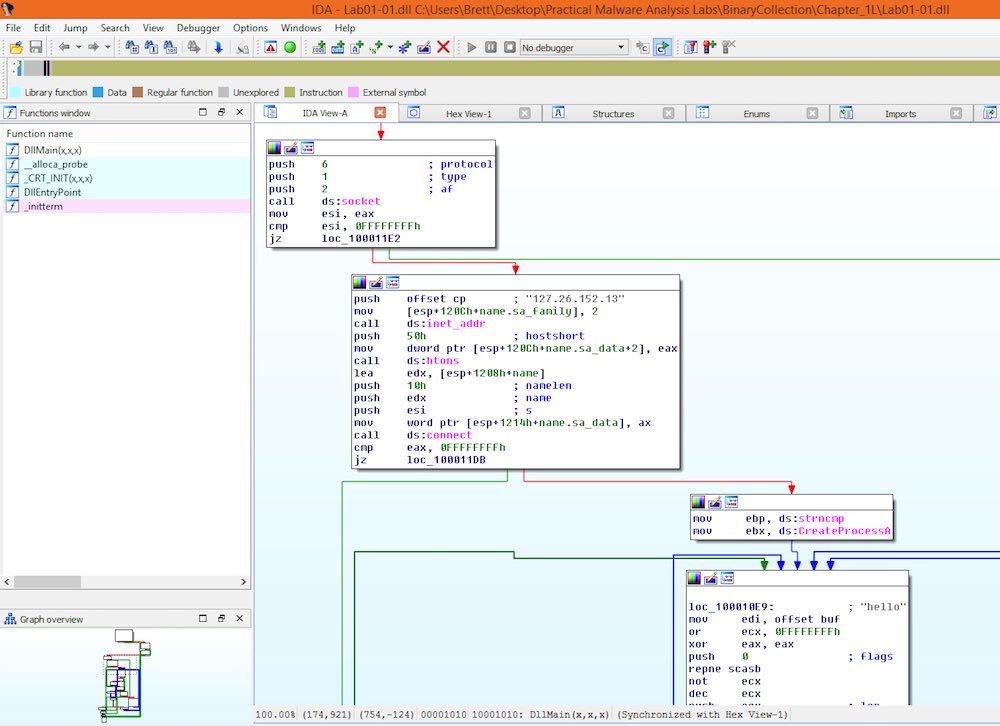
Task: Click the red add-breakpoint toolbar icon
Action: point(710,47)
